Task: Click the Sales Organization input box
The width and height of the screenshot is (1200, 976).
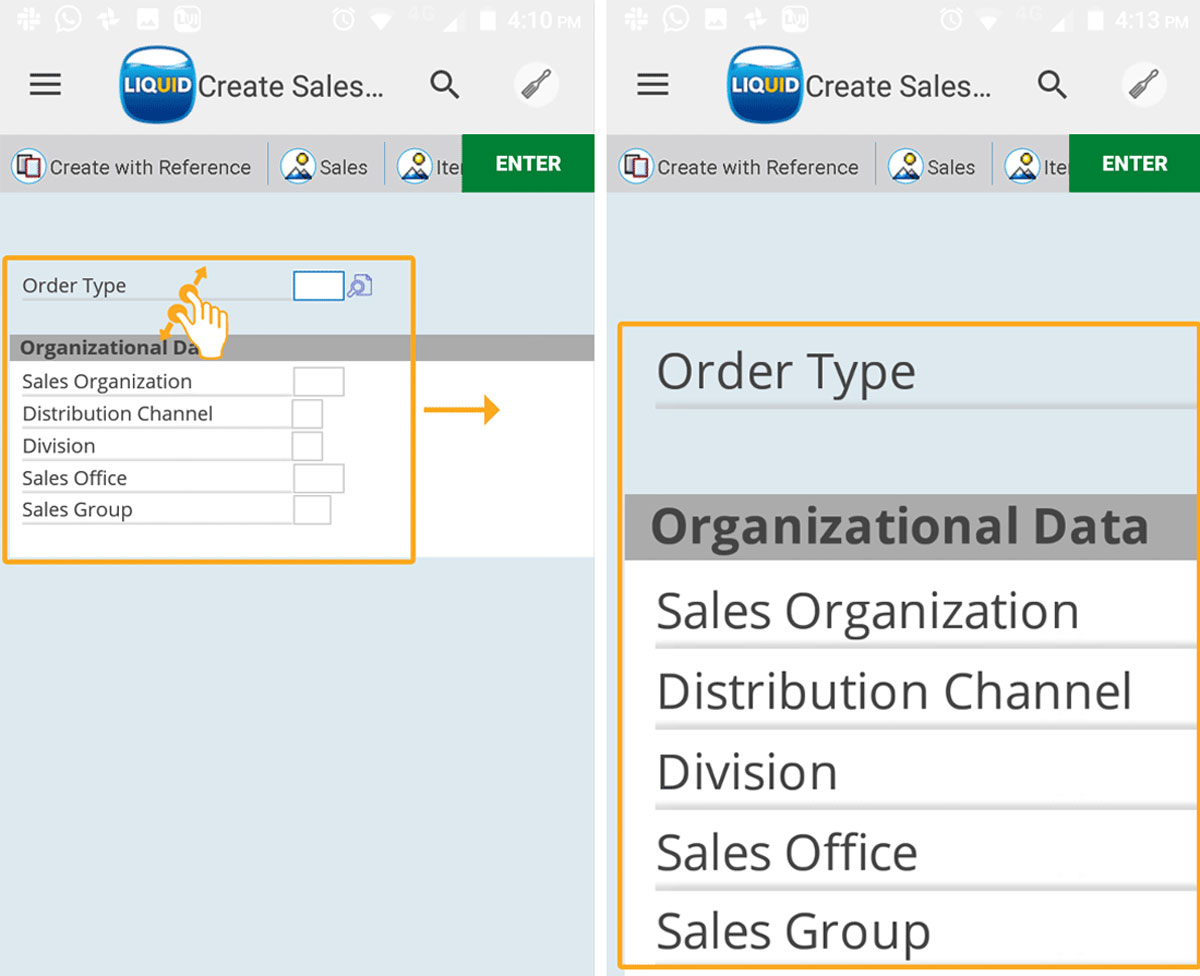Action: [318, 381]
